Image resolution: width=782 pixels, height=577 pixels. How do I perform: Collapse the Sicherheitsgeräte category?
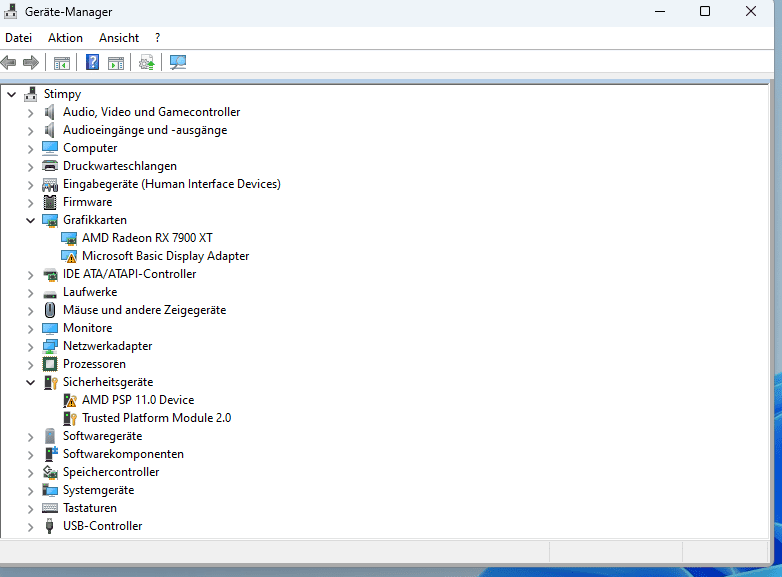pyautogui.click(x=30, y=383)
